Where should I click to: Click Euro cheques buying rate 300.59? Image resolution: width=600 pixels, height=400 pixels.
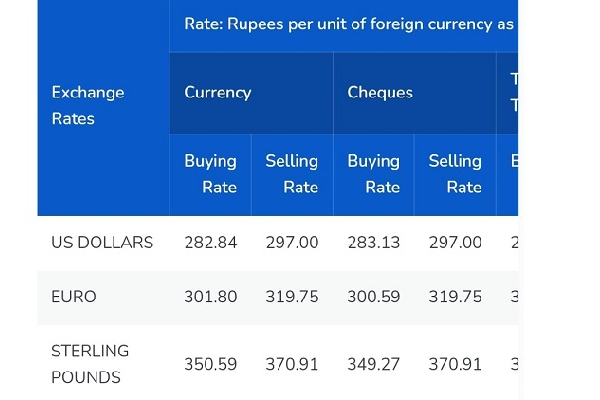(x=374, y=297)
